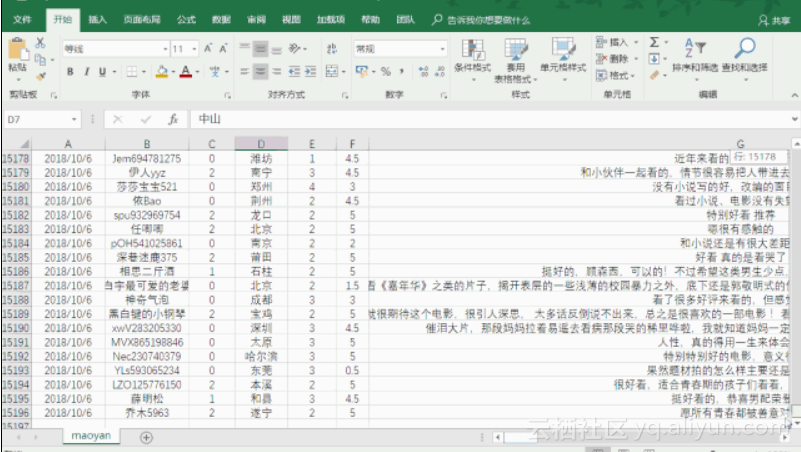Toggle middle vertical alignment

pyautogui.click(x=261, y=49)
